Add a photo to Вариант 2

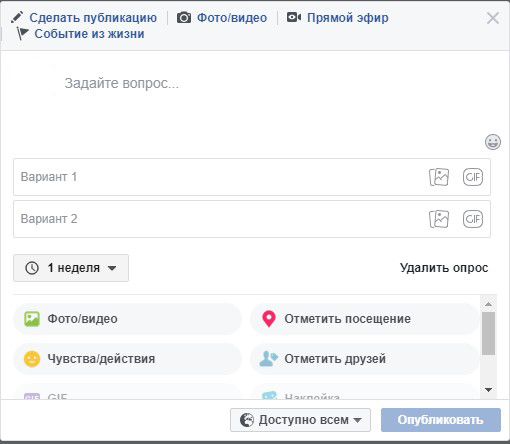pos(439,219)
